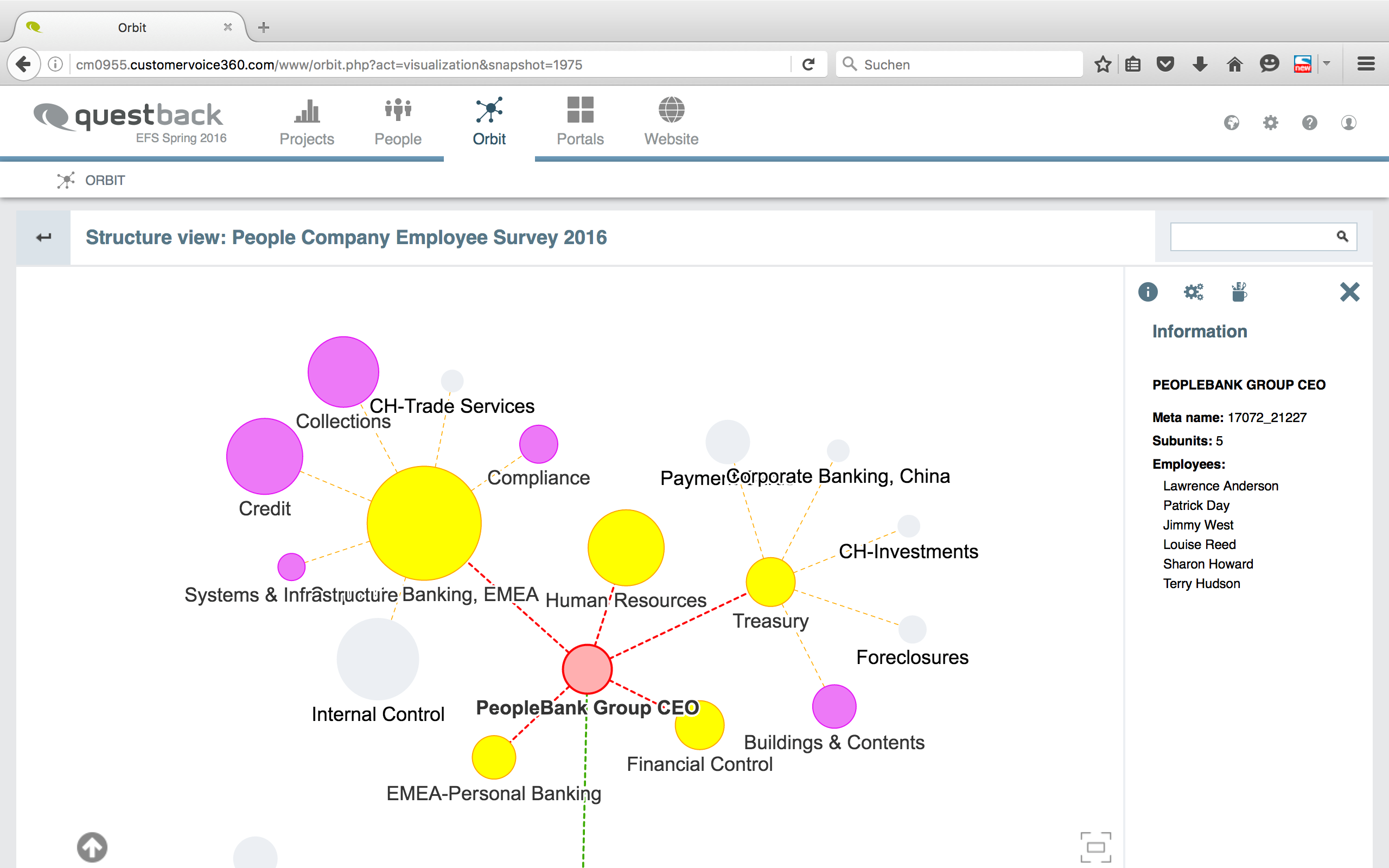Close the Information side panel

point(1349,292)
